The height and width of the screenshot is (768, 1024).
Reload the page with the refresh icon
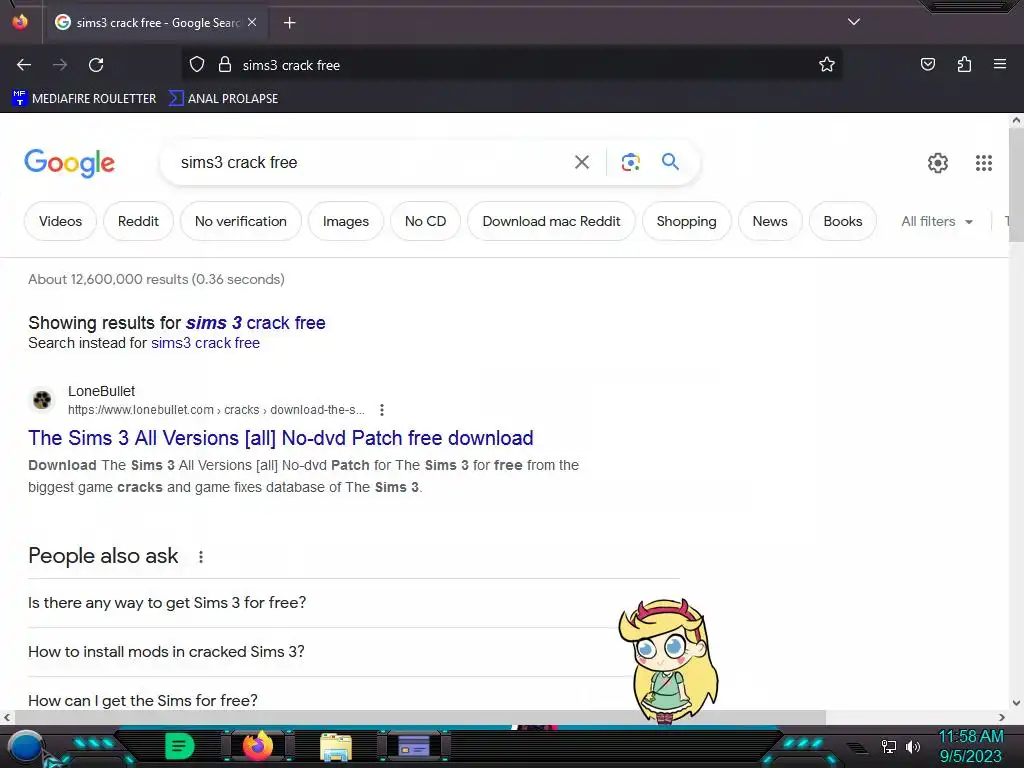[96, 65]
